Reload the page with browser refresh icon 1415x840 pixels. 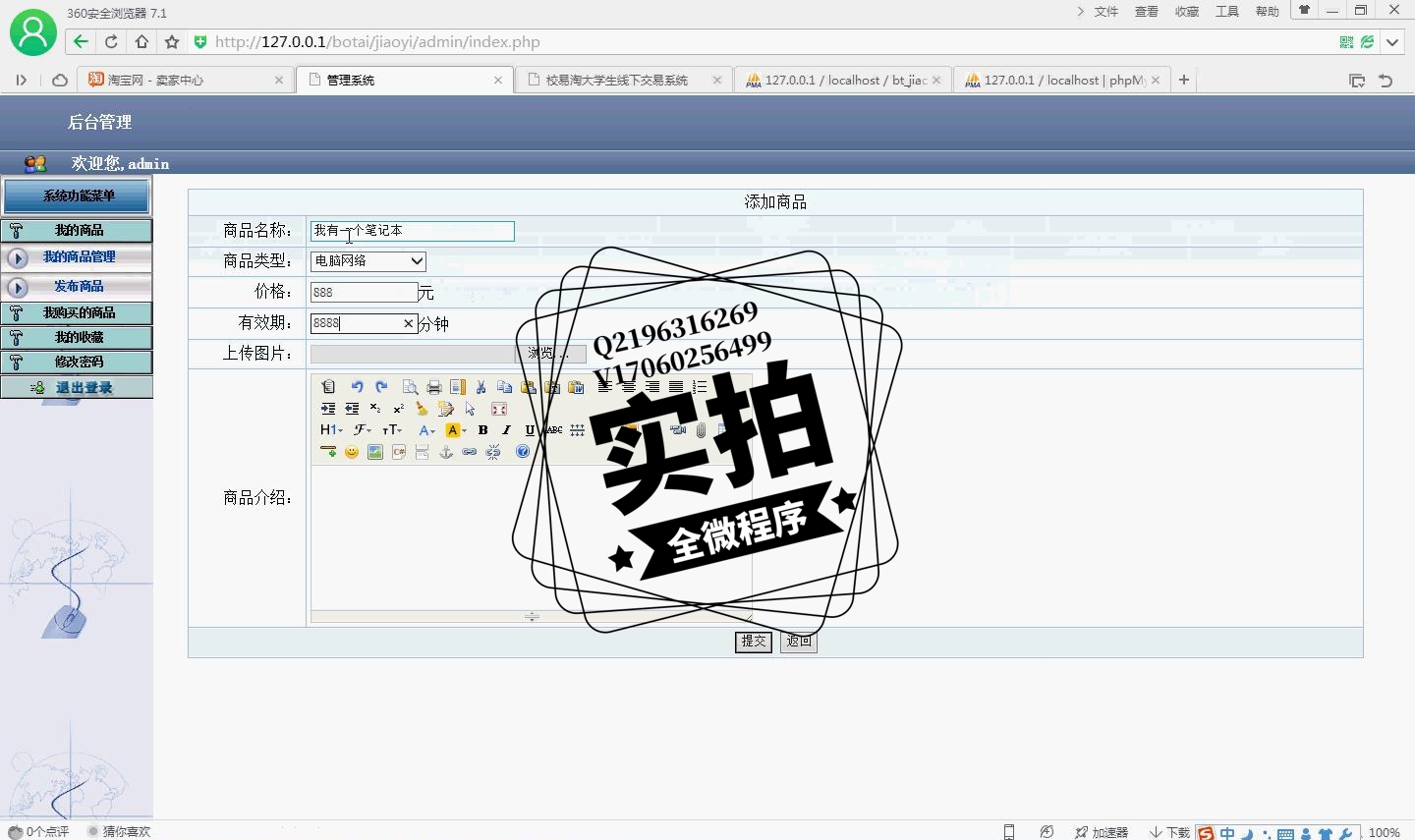(x=111, y=42)
